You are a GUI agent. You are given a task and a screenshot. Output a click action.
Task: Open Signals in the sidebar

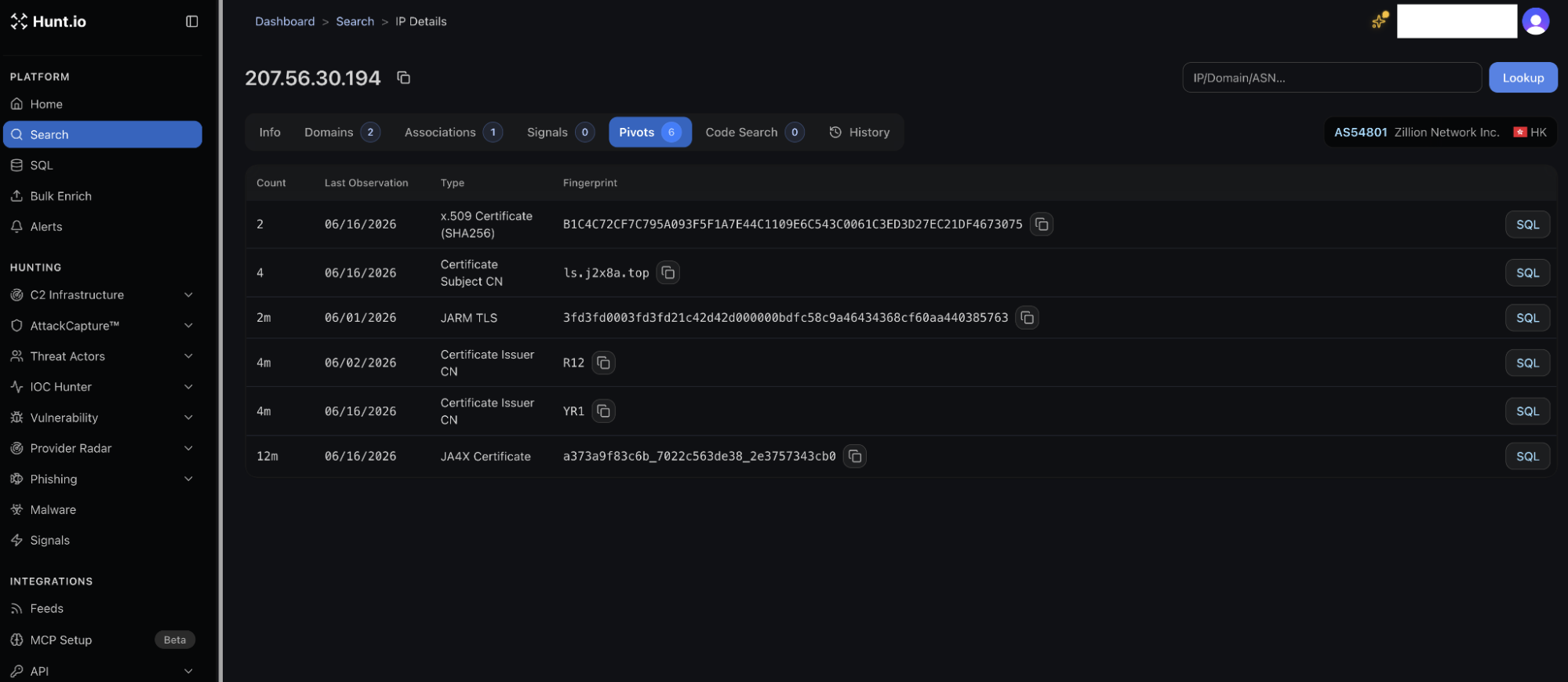102,540
